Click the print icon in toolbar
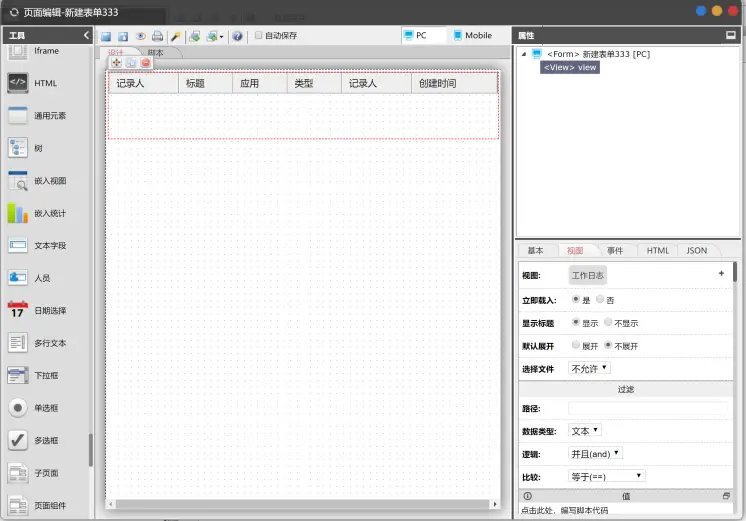The width and height of the screenshot is (746, 521). [x=157, y=36]
